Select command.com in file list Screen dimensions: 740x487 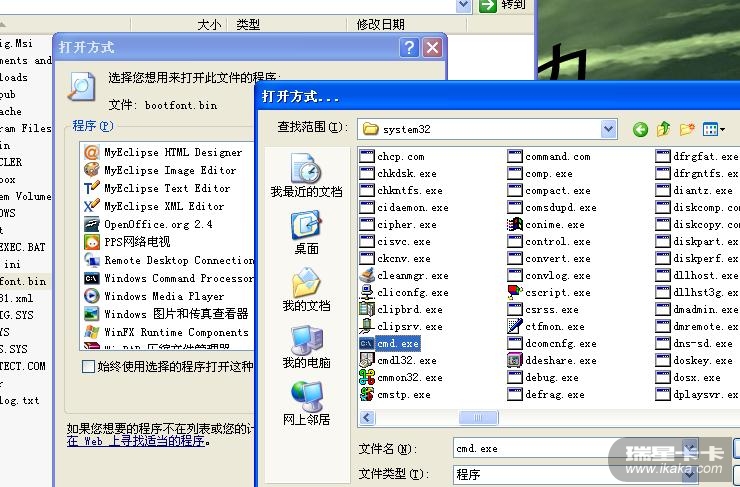click(x=549, y=156)
